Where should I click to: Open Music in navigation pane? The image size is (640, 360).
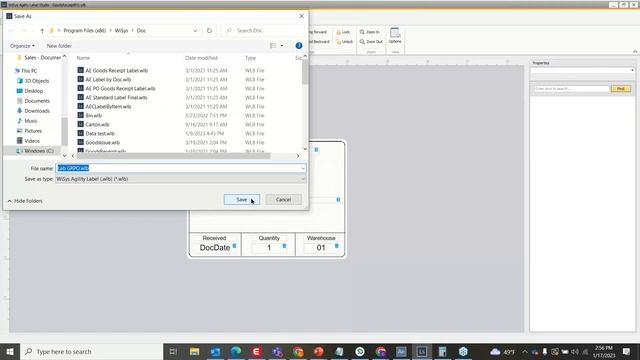(31, 121)
